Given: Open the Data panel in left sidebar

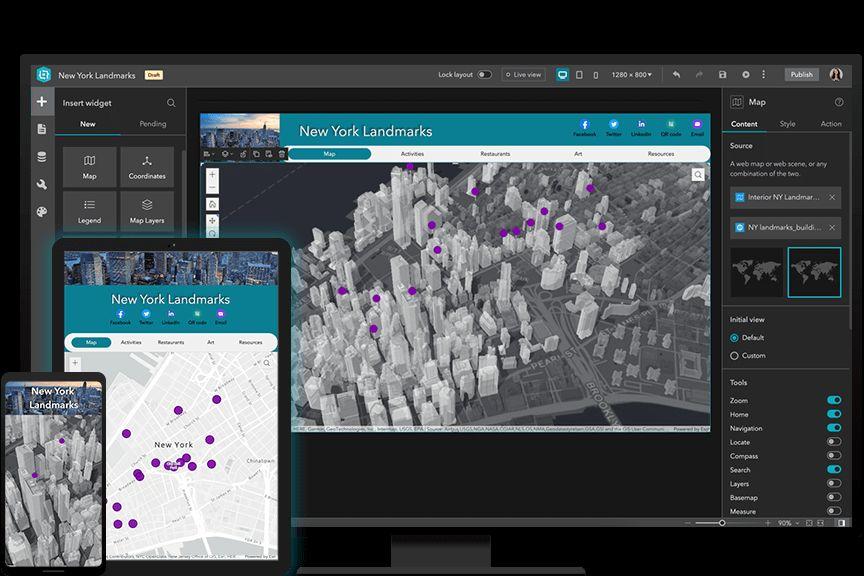Looking at the screenshot, I should (41, 157).
